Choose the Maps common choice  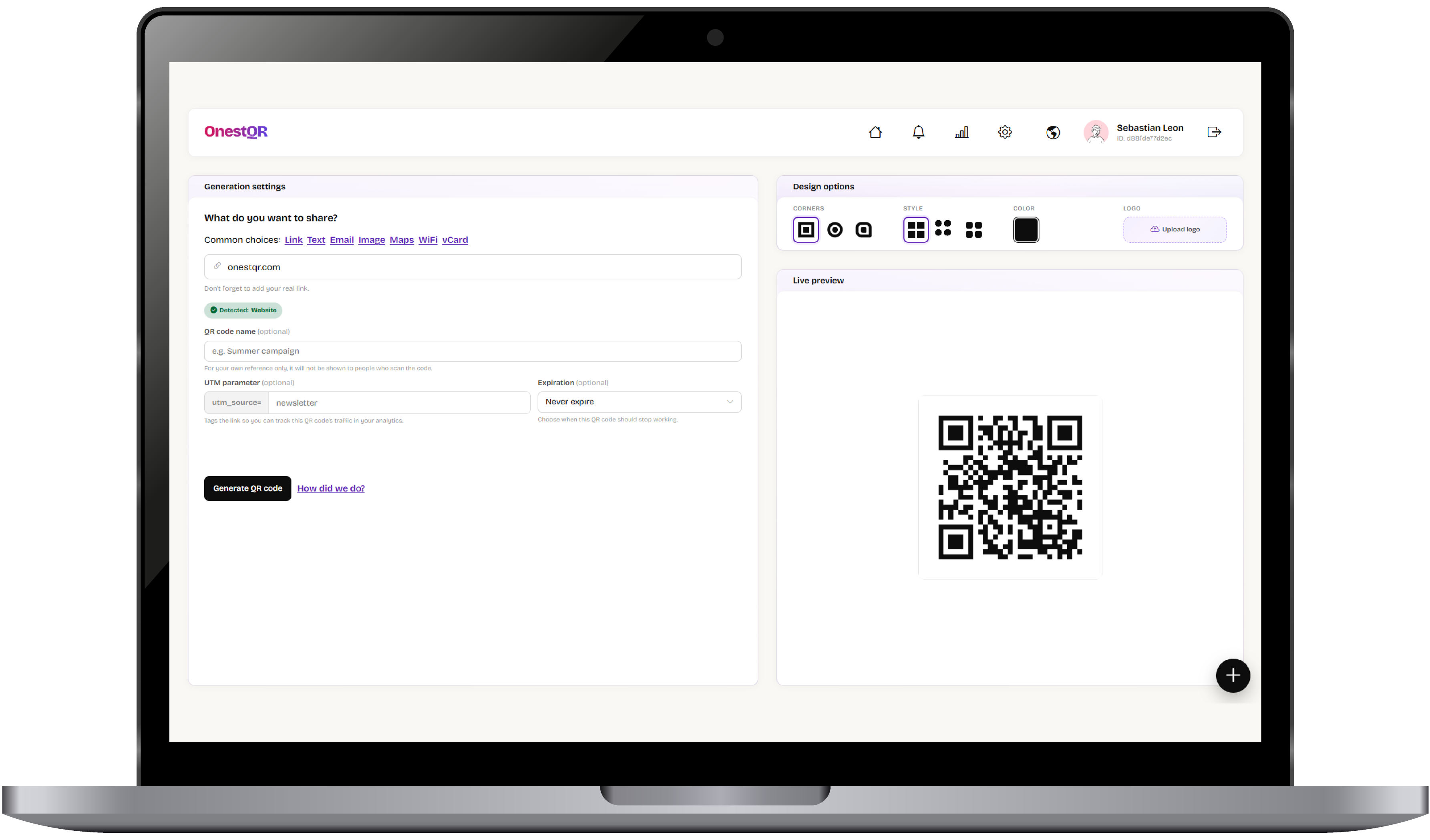point(402,240)
